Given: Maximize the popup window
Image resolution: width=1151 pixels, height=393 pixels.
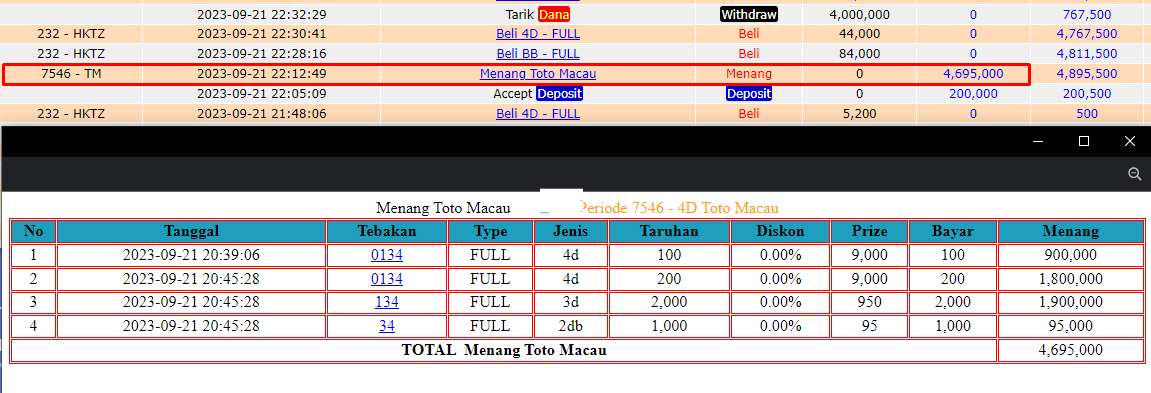Looking at the screenshot, I should pos(1083,141).
